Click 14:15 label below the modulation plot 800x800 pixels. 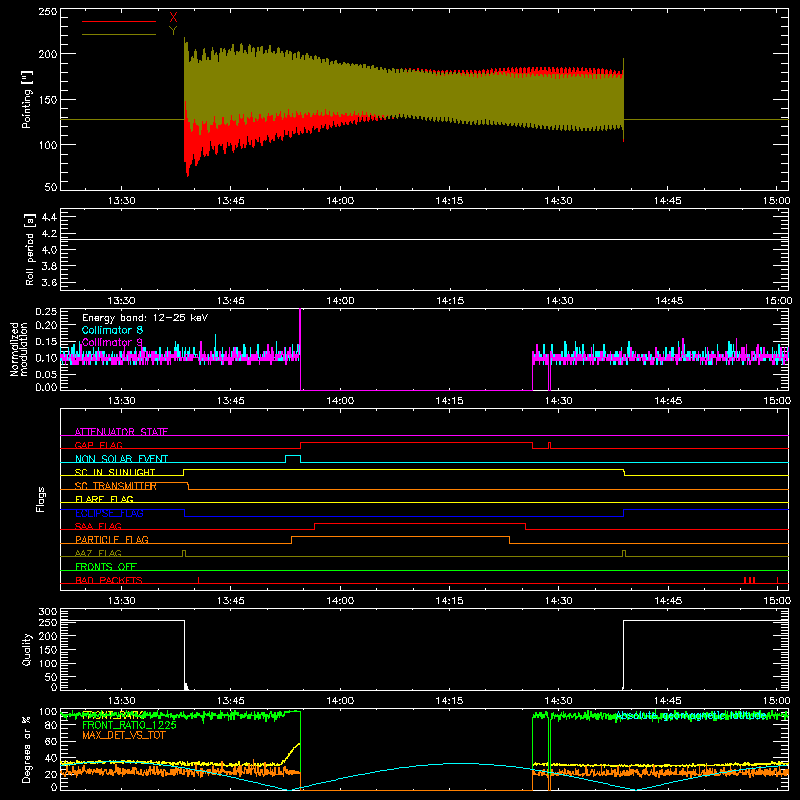pos(449,401)
